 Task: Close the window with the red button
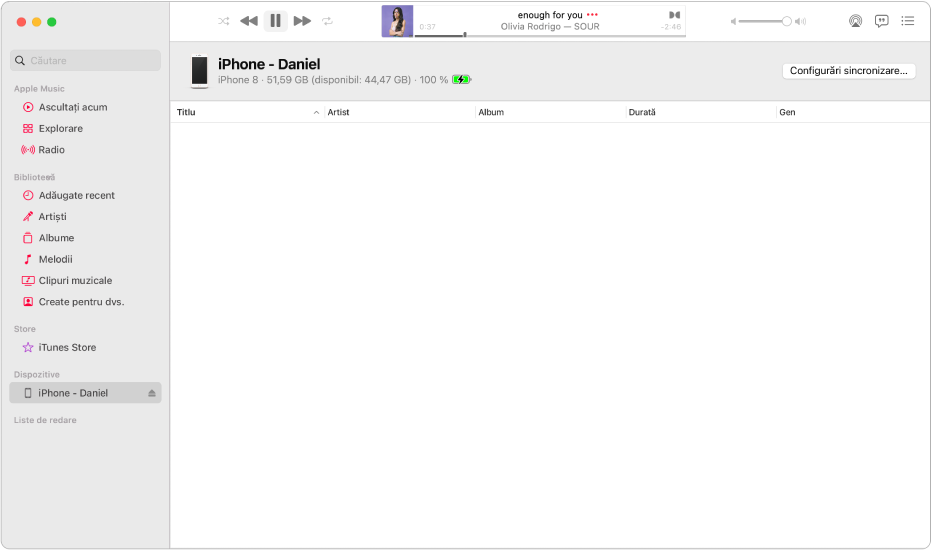(21, 22)
